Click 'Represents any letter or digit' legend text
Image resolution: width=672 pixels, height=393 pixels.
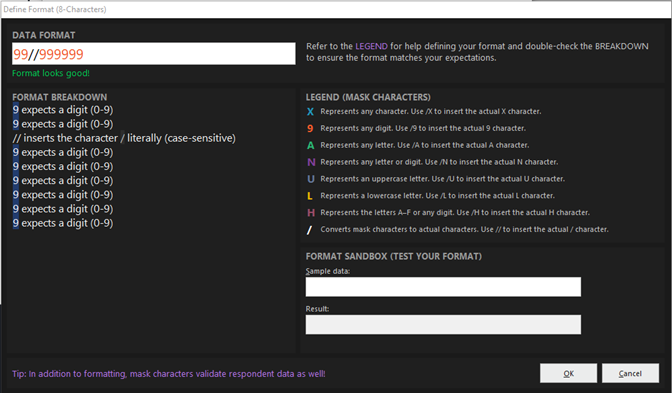pos(439,162)
